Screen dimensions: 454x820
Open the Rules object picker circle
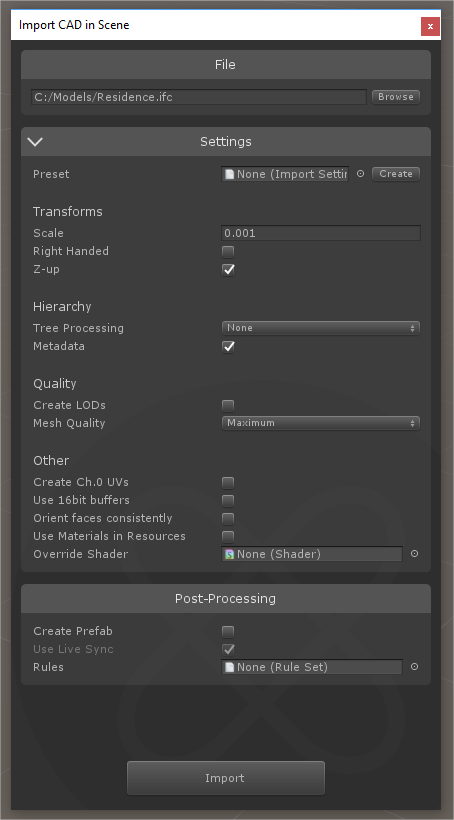414,666
